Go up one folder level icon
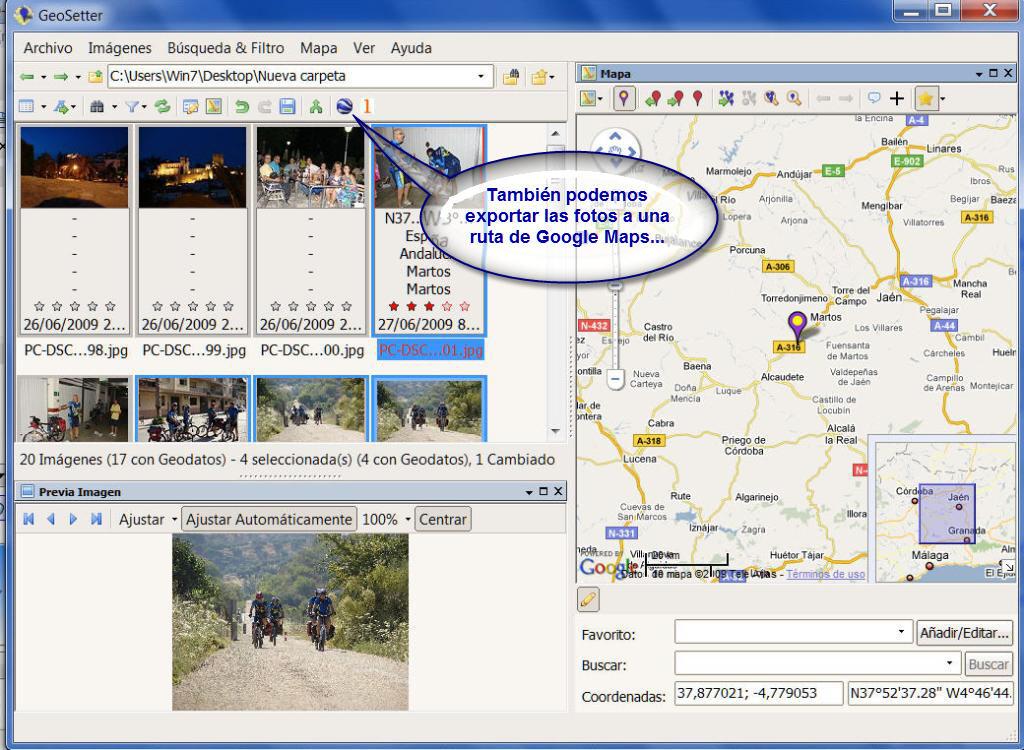This screenshot has height=750, width=1024. coord(95,77)
